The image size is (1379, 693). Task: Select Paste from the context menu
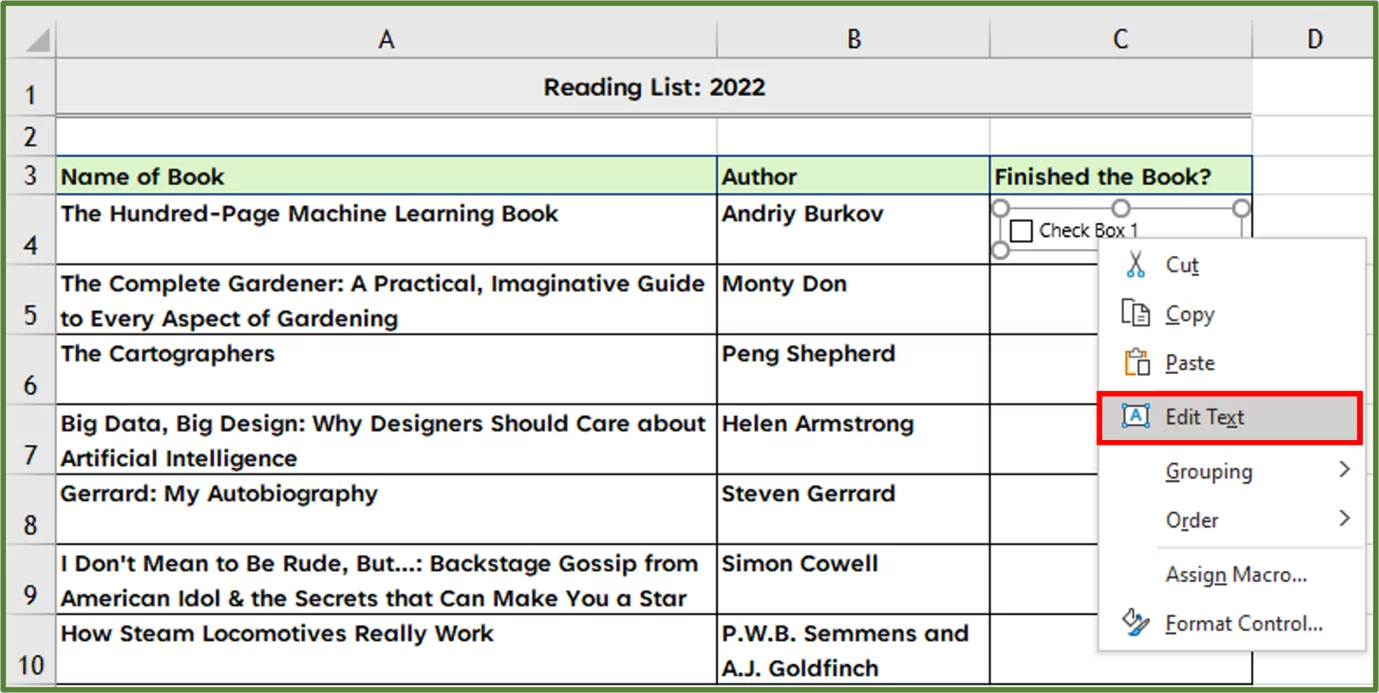1190,362
